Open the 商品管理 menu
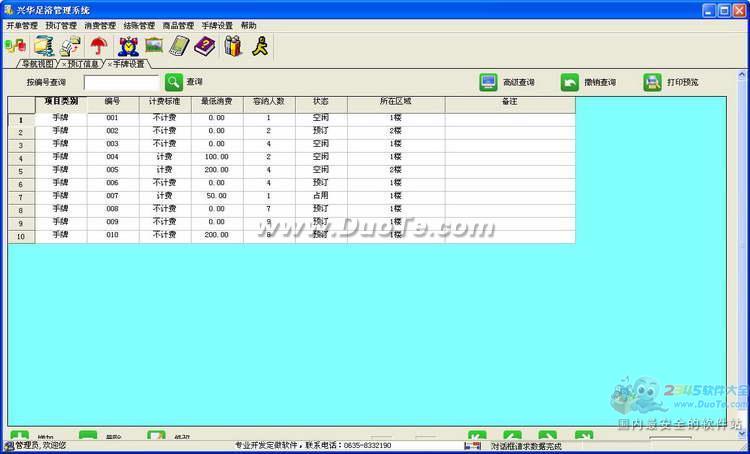 (178, 26)
